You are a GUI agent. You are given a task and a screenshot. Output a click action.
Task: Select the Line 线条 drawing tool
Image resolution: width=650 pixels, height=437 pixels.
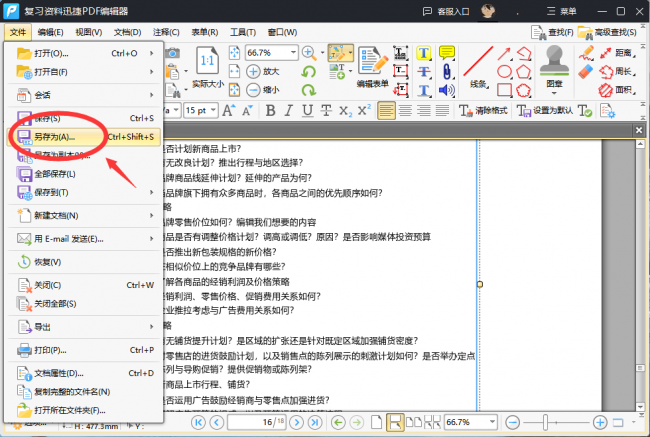[478, 66]
